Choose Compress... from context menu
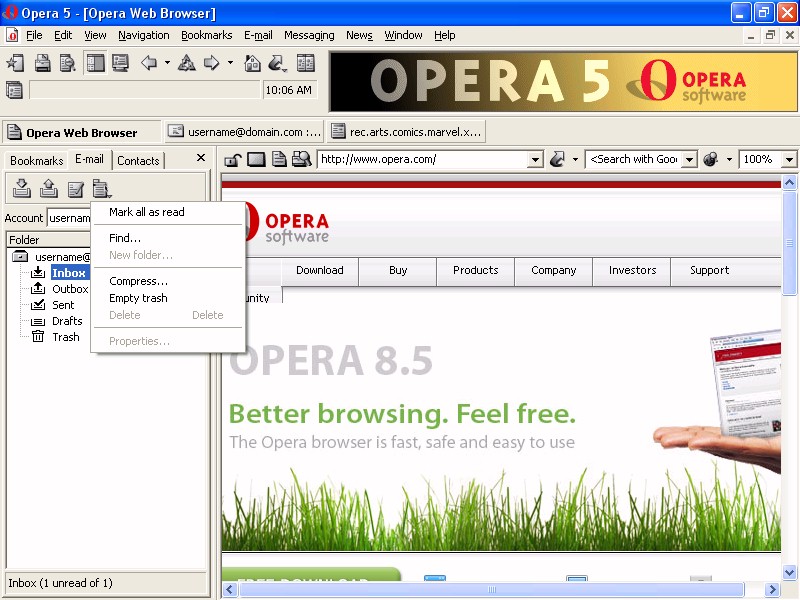Image resolution: width=800 pixels, height=600 pixels. point(167,281)
